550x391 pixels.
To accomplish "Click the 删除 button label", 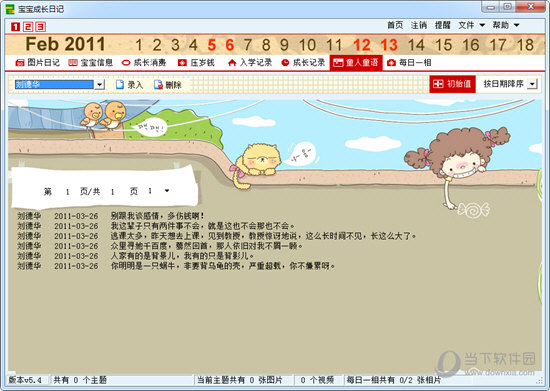I will [173, 85].
